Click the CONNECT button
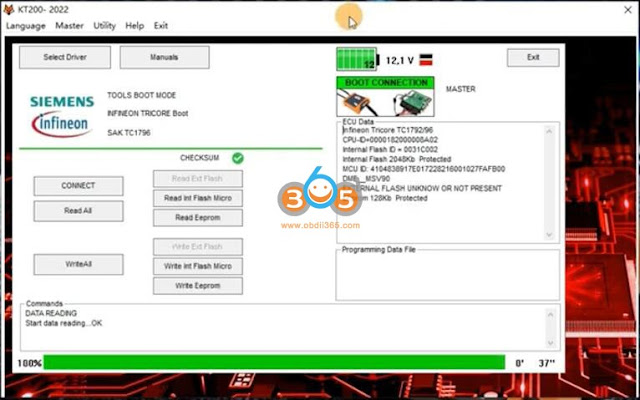This screenshot has height=400, width=640. coord(78,186)
